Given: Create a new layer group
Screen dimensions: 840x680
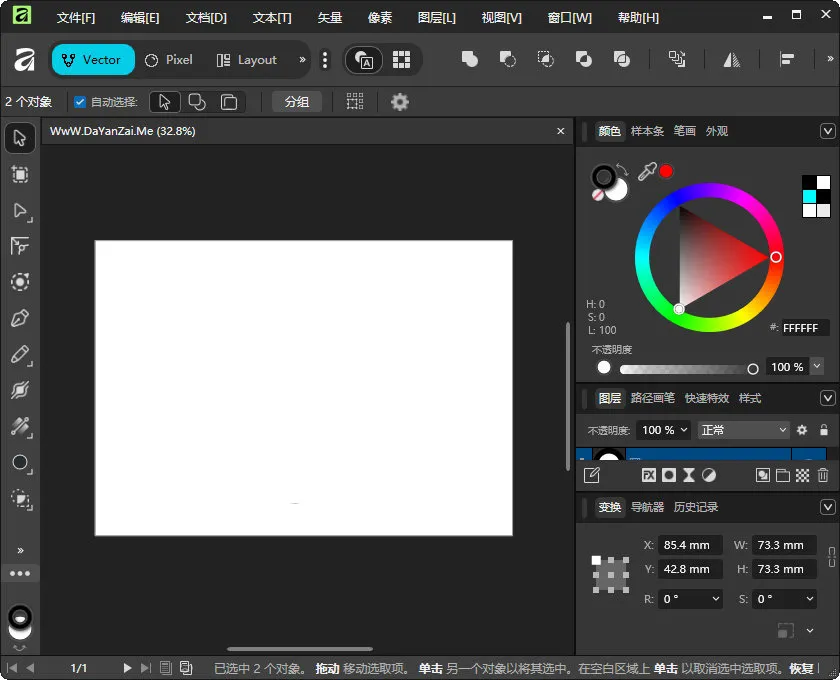Looking at the screenshot, I should click(x=781, y=475).
